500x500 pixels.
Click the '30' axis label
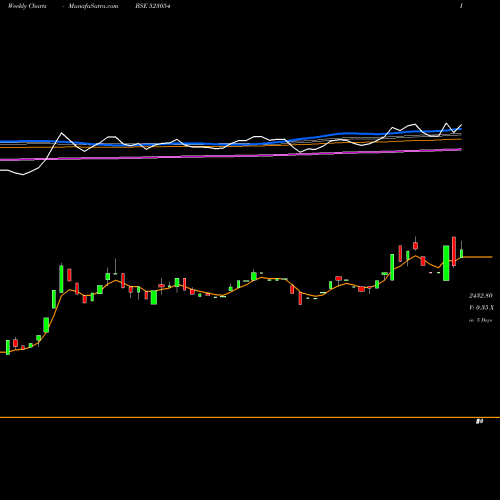pos(479,422)
